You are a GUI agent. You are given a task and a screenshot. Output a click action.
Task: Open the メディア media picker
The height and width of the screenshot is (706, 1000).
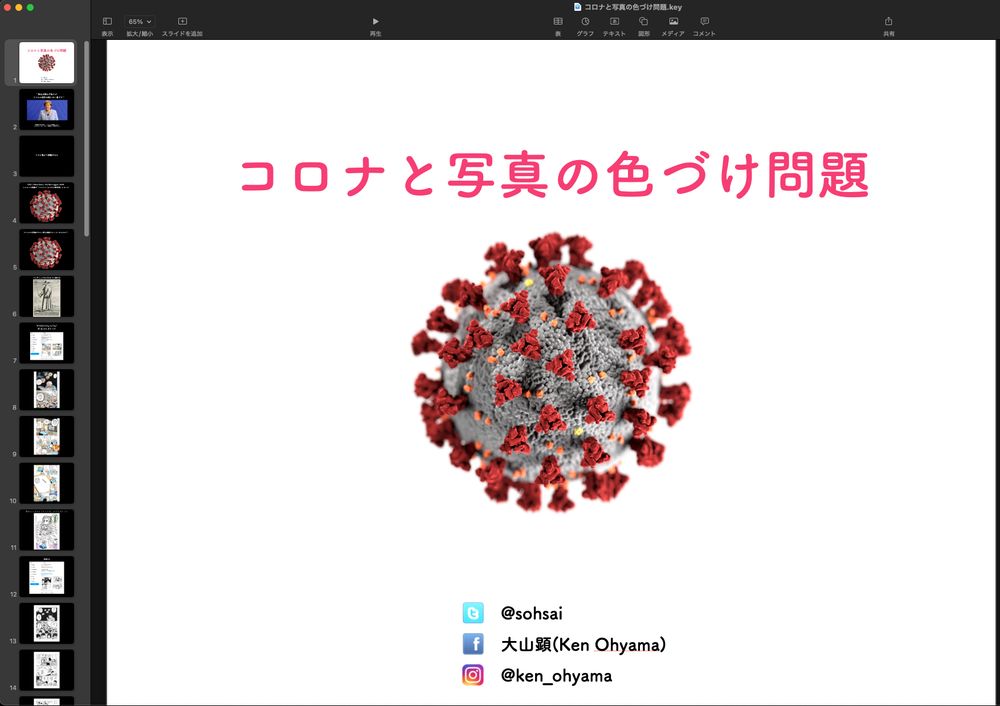[x=673, y=22]
